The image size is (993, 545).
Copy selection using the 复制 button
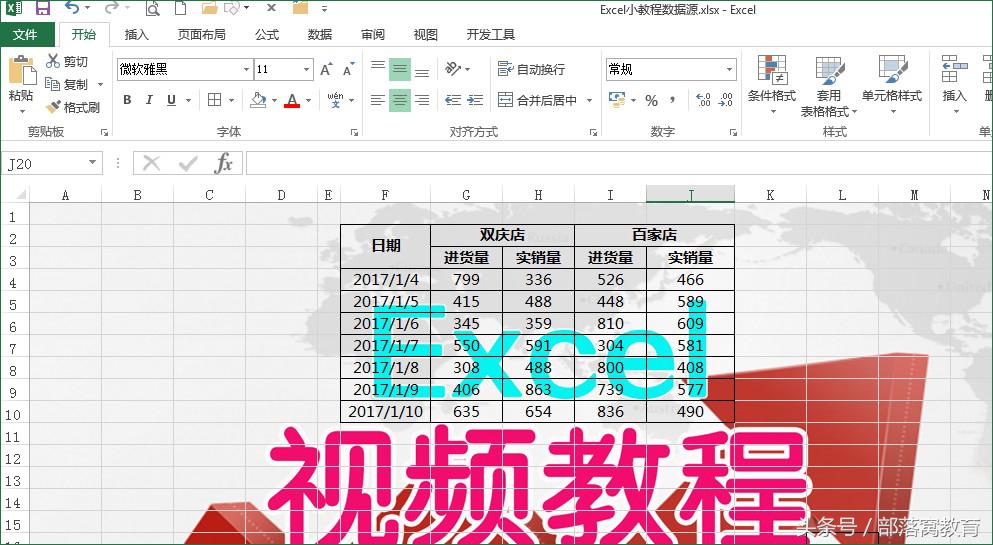pyautogui.click(x=67, y=84)
